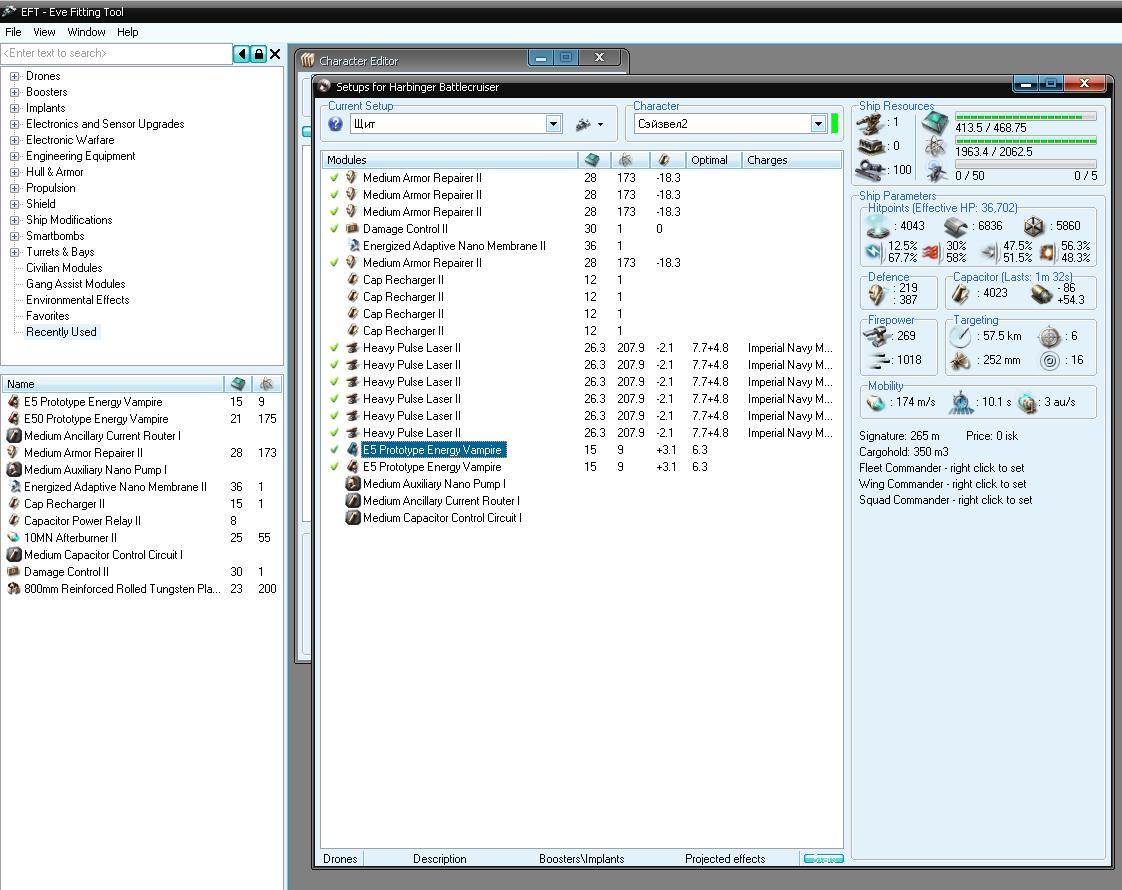Screen dimensions: 1122x890
Task: Open the Help menu
Action: 128,32
